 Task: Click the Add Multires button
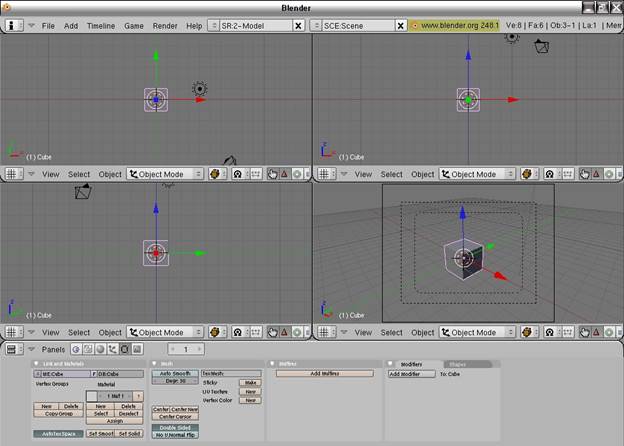pyautogui.click(x=326, y=373)
